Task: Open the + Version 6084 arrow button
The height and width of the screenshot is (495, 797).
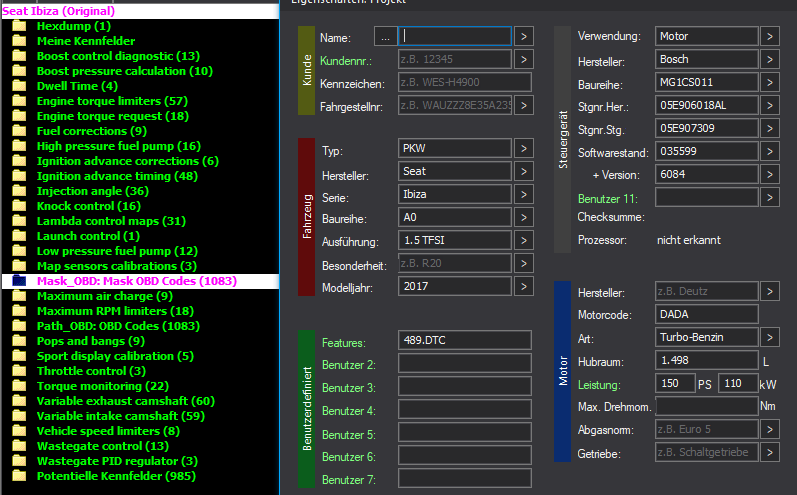Action: (x=770, y=174)
